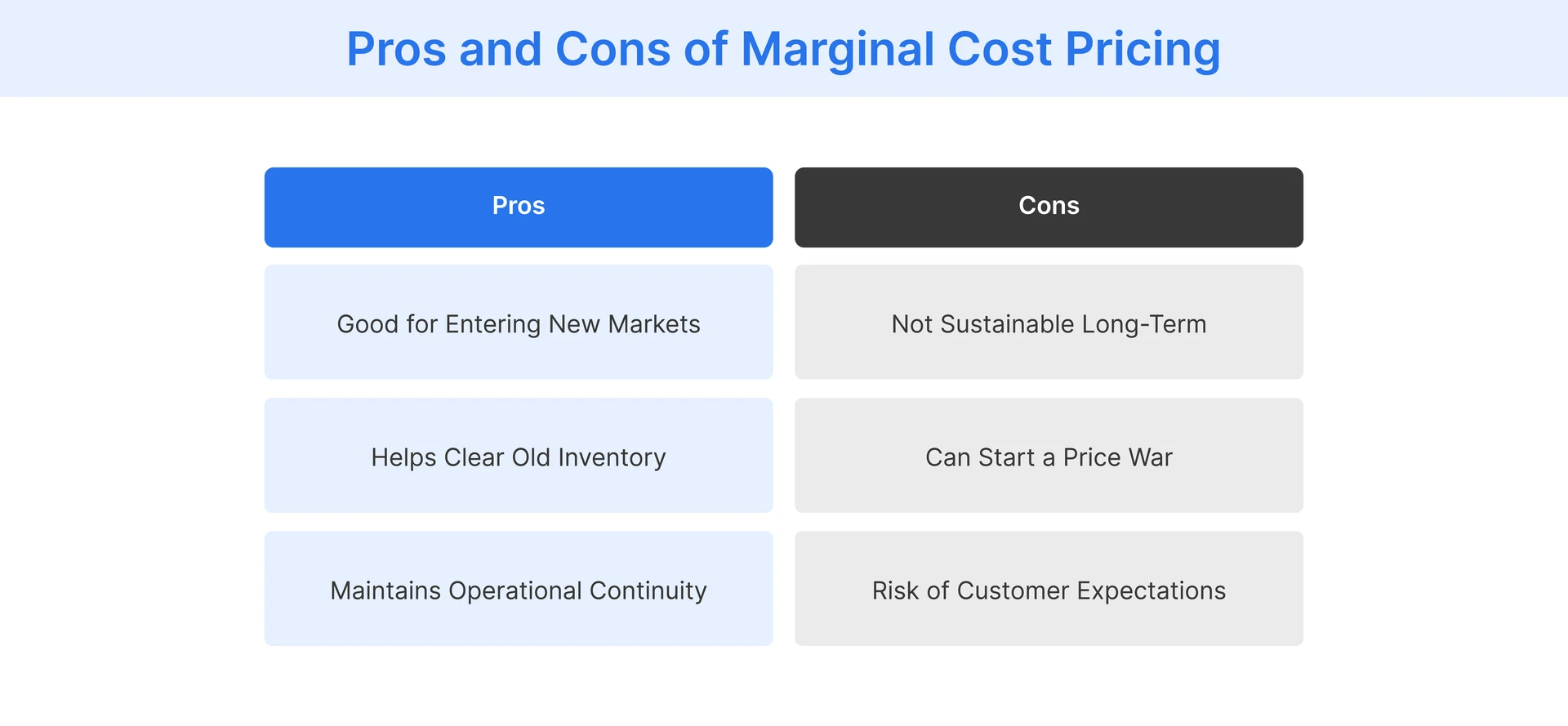The width and height of the screenshot is (1568, 726).
Task: Click the word "Markets" in the pros column
Action: click(x=654, y=324)
